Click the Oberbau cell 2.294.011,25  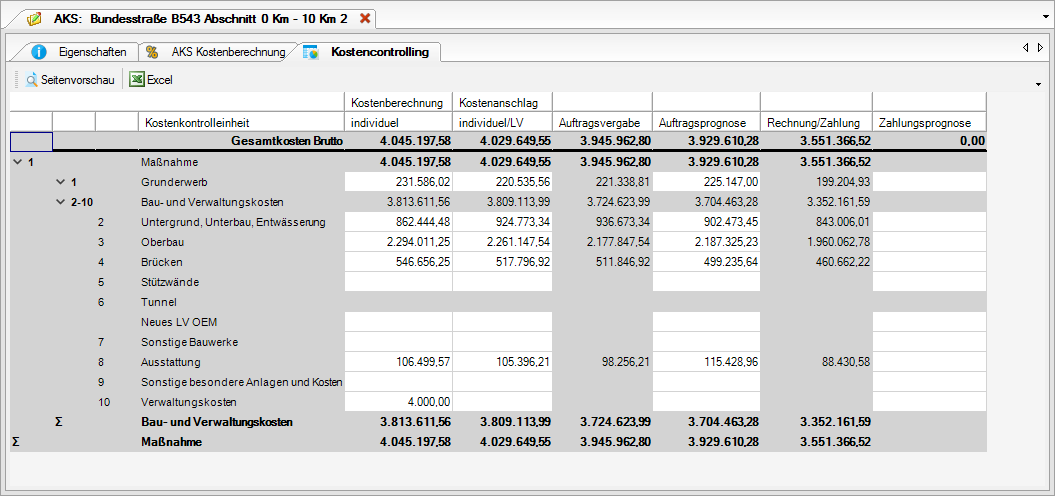point(398,242)
